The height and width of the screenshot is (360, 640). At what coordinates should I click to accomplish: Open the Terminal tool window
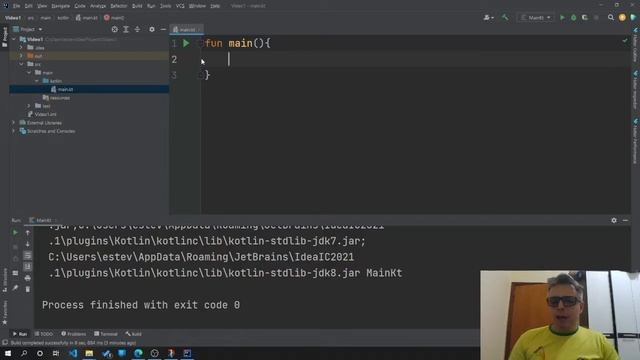106,334
